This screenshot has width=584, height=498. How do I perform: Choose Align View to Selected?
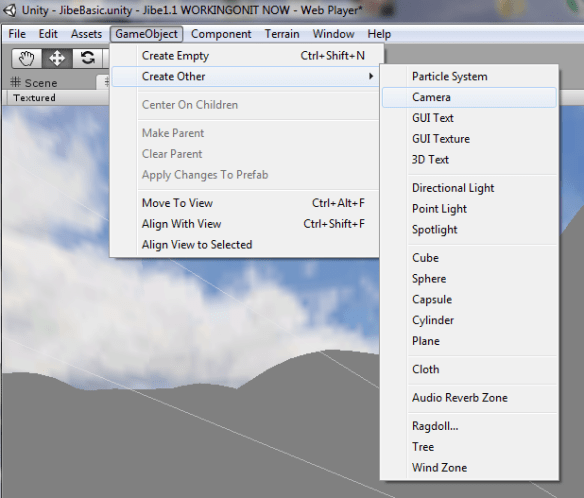[x=246, y=245]
